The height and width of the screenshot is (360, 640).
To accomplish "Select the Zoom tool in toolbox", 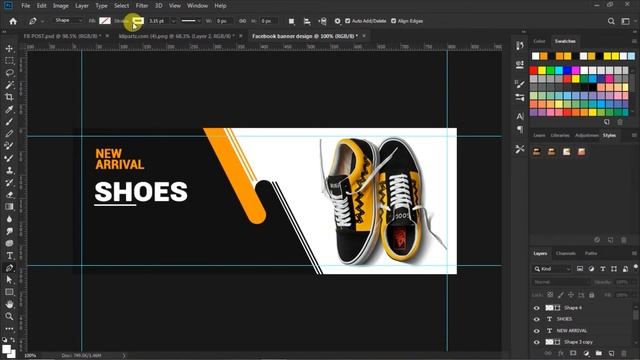I will tap(9, 316).
